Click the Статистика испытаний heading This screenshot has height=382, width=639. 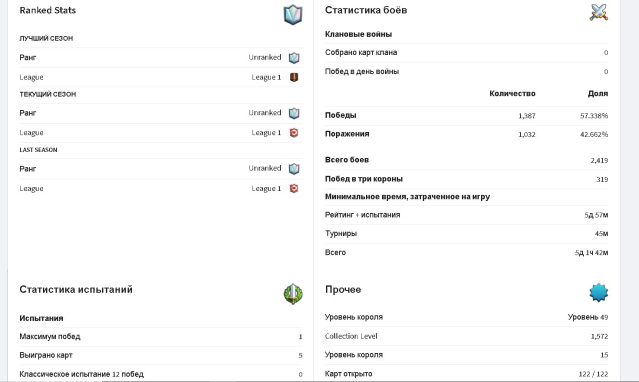(76, 289)
